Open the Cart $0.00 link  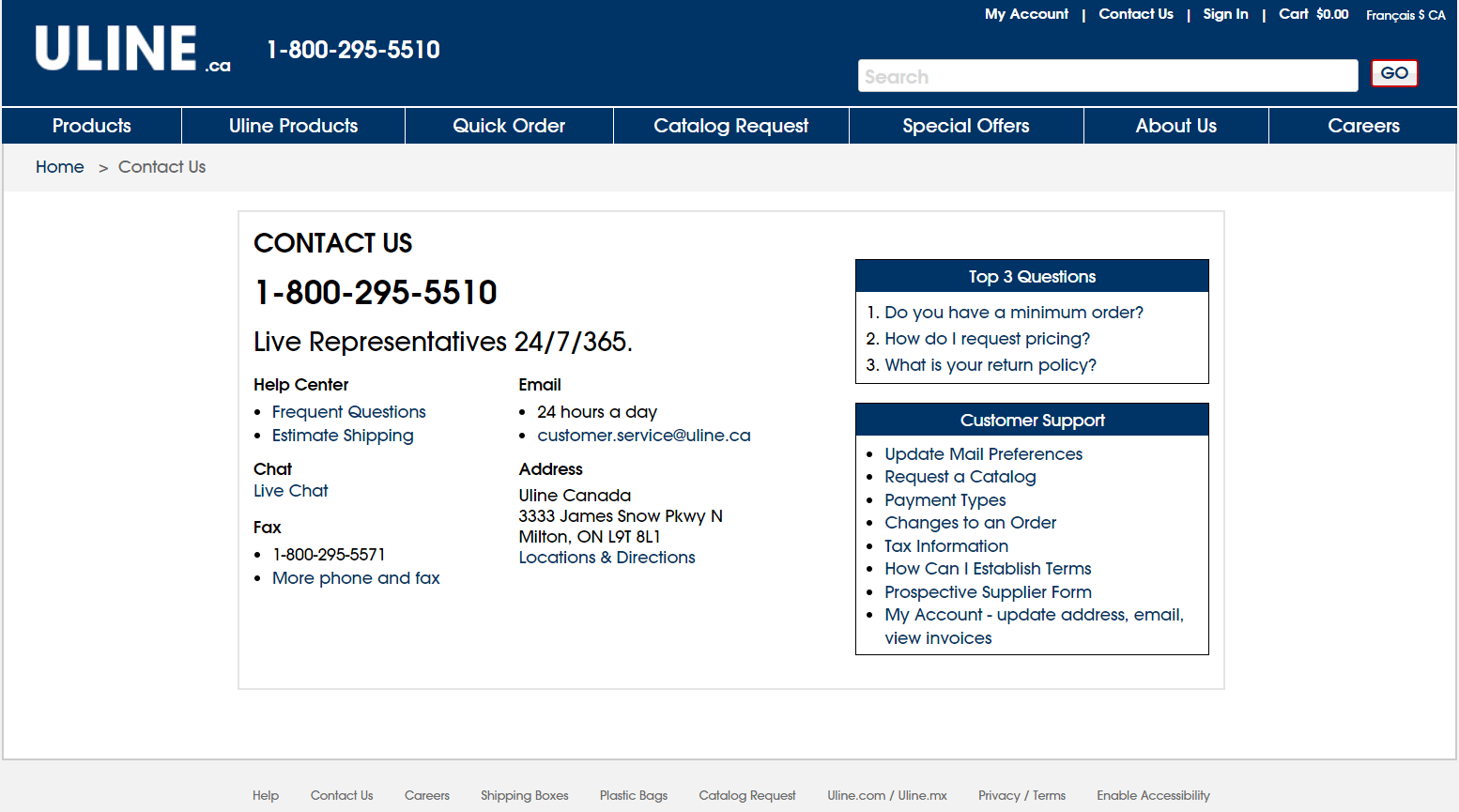coord(1313,14)
